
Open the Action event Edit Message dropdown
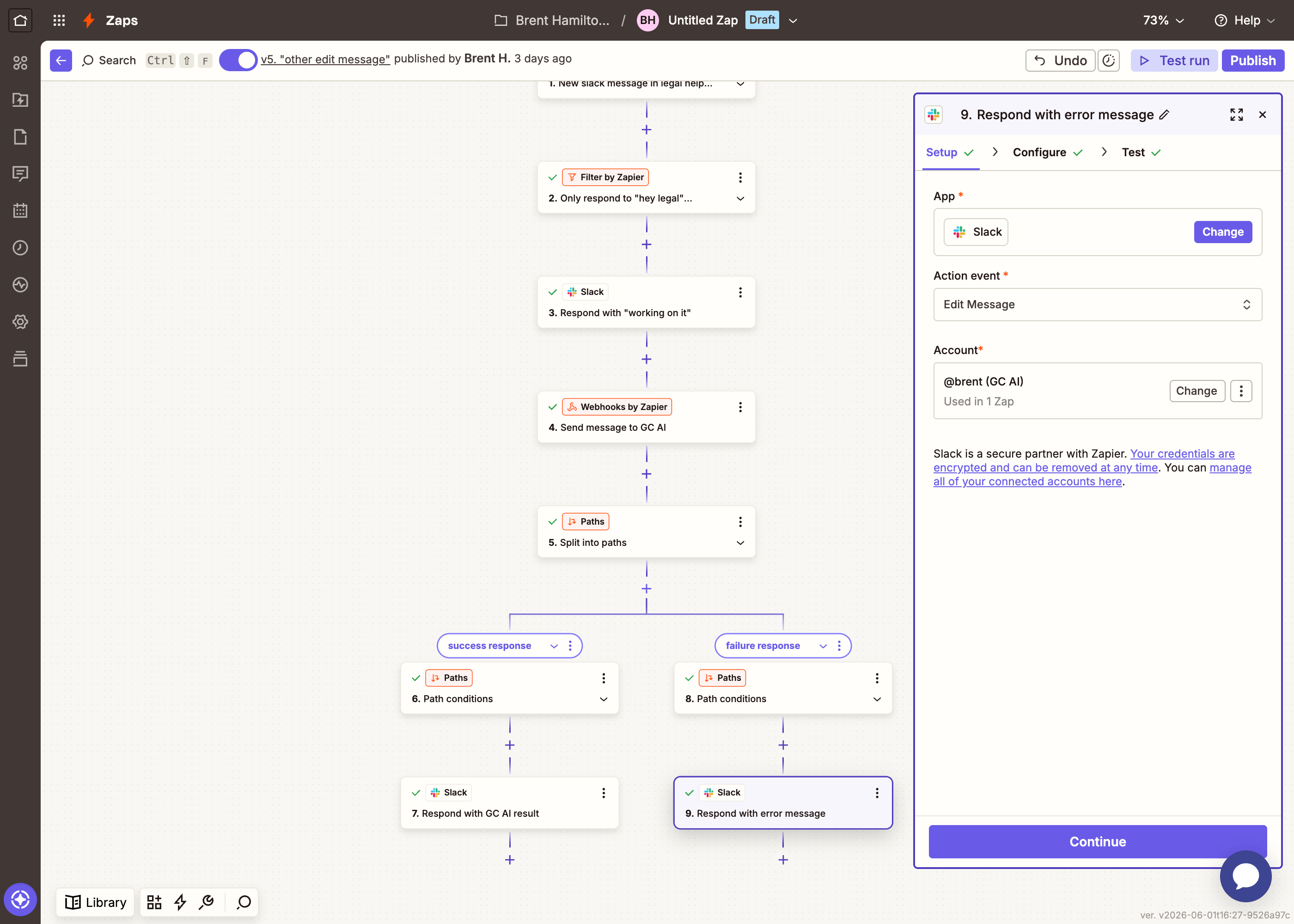click(1097, 305)
